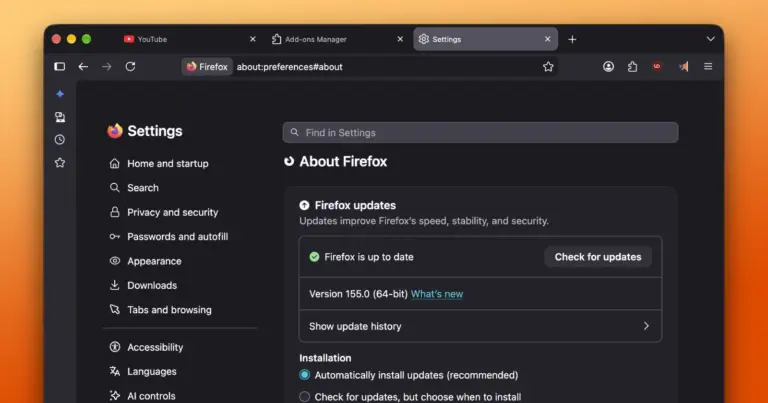Open the Extensions puzzle icon
768x403 pixels.
(x=632, y=67)
